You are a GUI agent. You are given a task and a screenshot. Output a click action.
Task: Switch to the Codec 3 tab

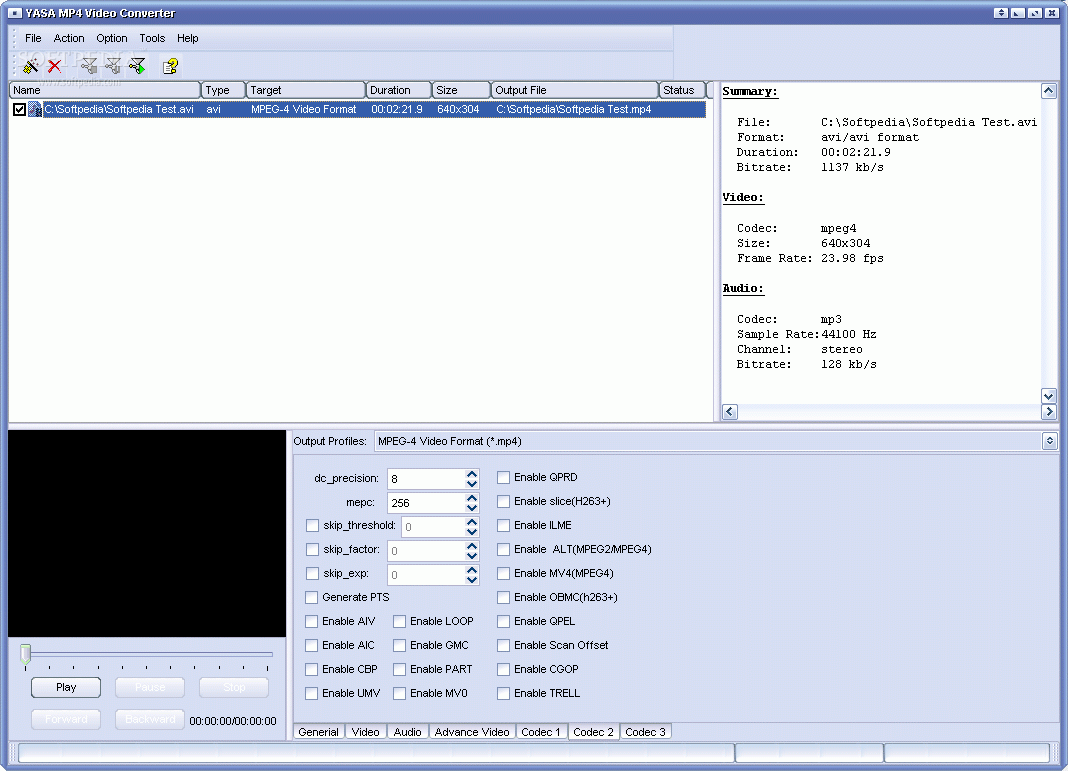[645, 731]
